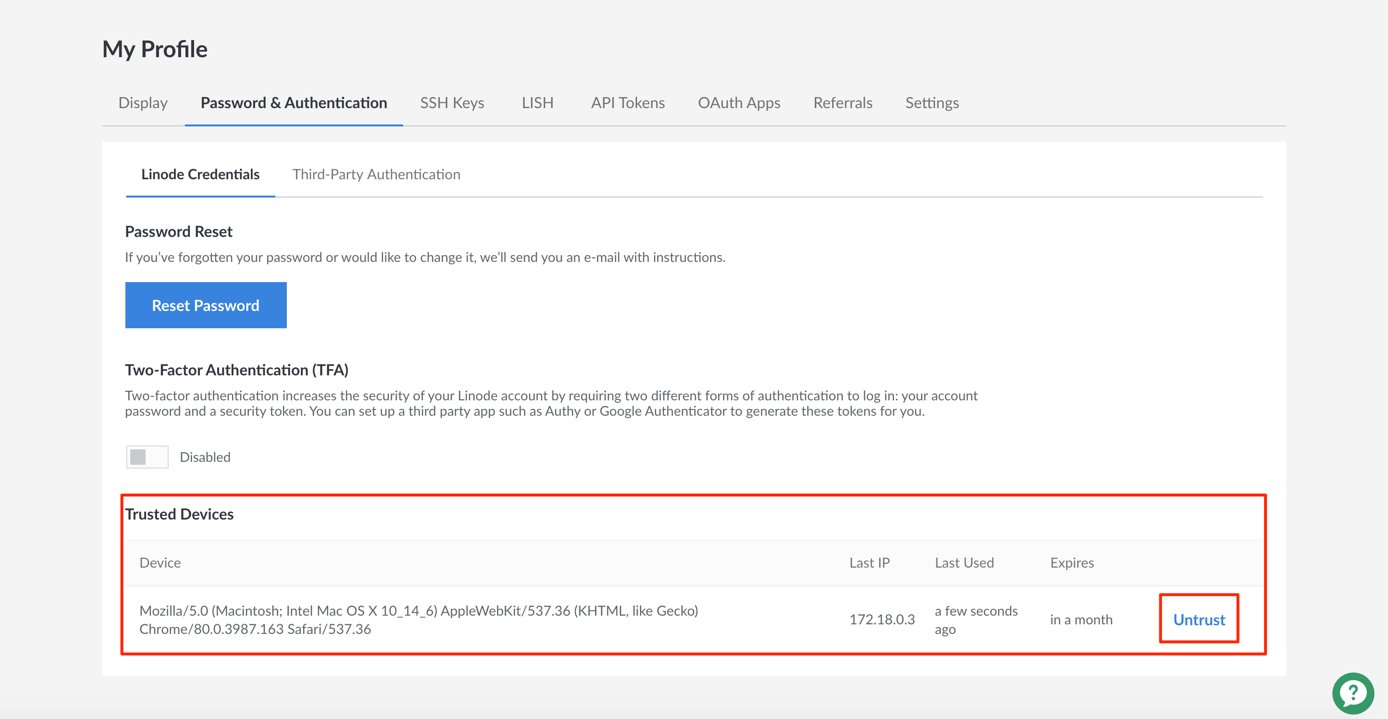Viewport: 1388px width, 719px height.
Task: Toggle Two-Factor Authentication switch
Action: 147,457
